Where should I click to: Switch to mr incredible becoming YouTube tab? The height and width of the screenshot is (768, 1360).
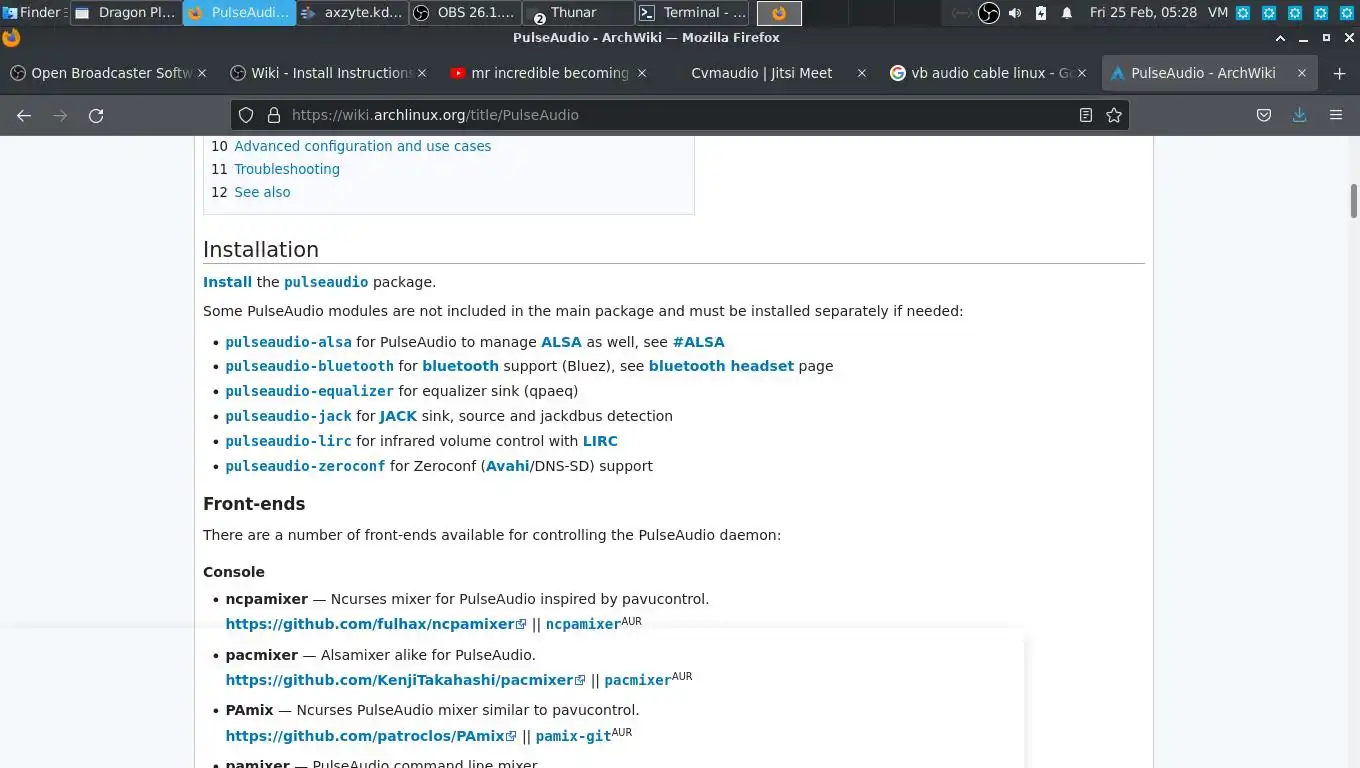(x=548, y=73)
